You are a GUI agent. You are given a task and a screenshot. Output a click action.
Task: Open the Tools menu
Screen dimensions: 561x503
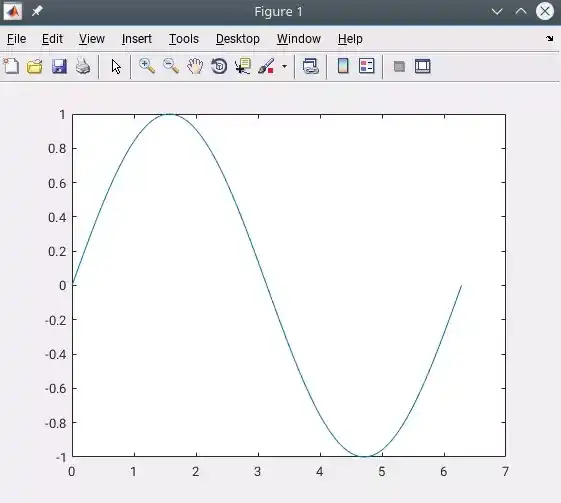[184, 39]
